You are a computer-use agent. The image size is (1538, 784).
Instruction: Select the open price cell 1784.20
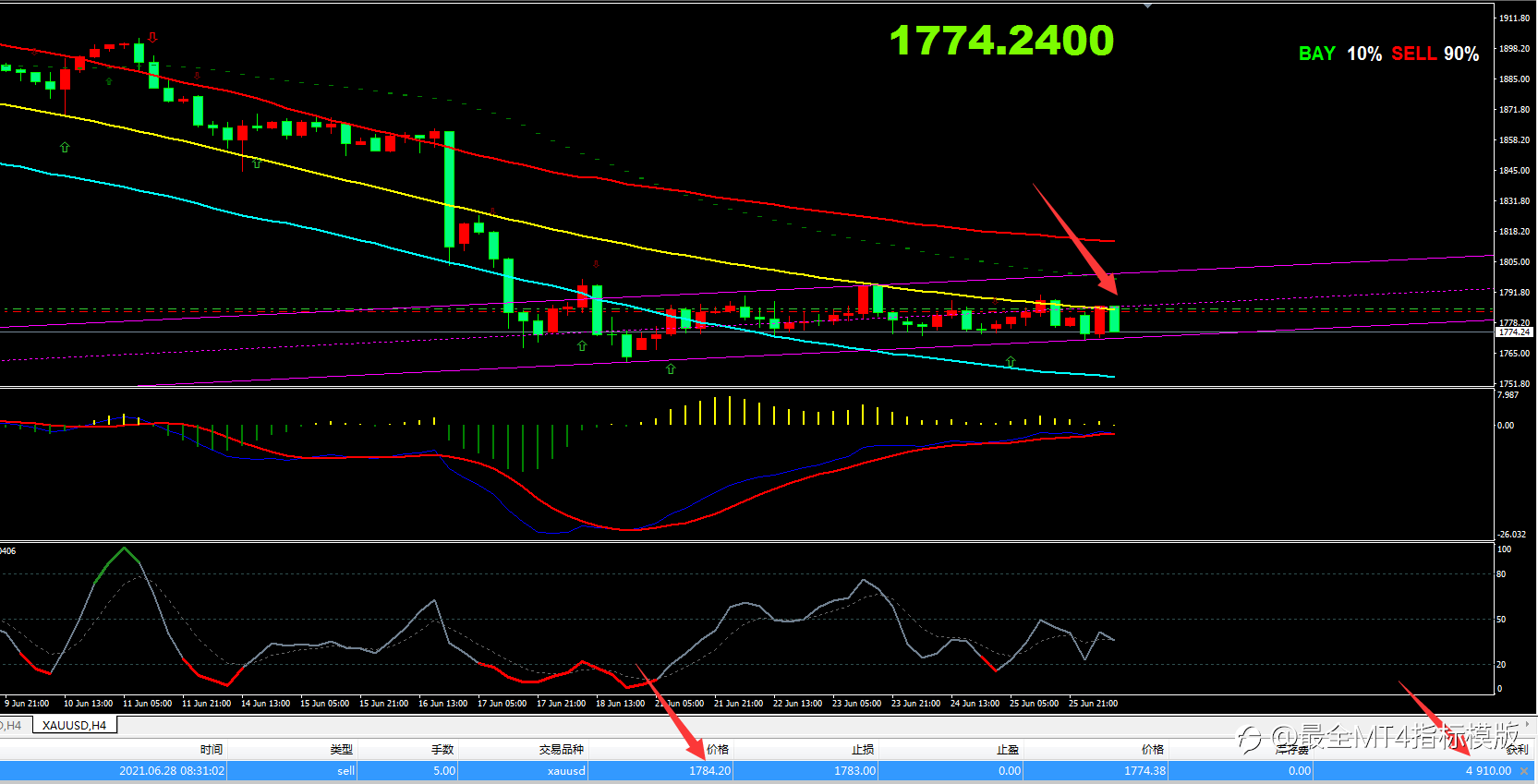coord(709,770)
